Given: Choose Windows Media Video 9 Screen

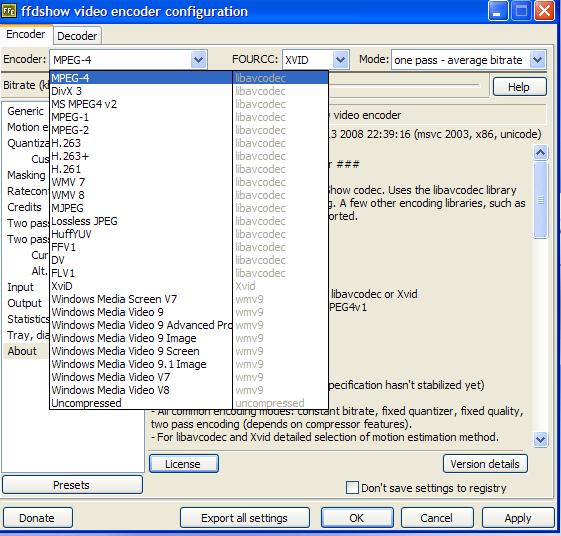Looking at the screenshot, I should tap(189, 351).
